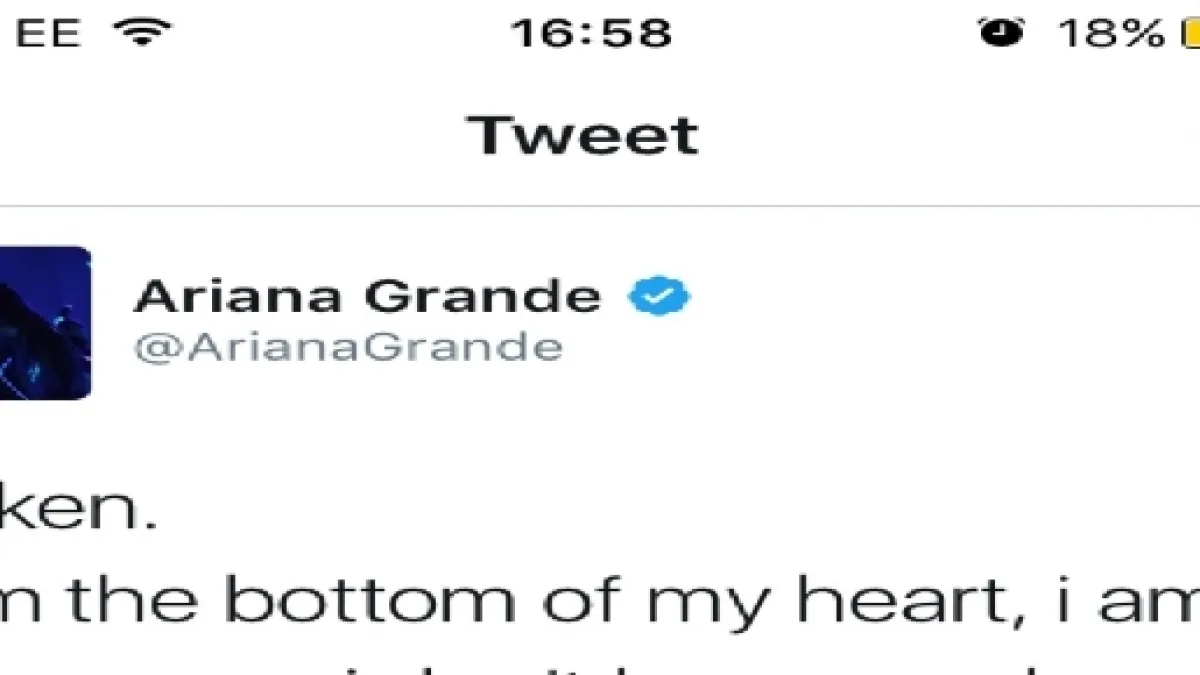Open the @ArianaGrande handle link
The height and width of the screenshot is (675, 1200).
348,348
